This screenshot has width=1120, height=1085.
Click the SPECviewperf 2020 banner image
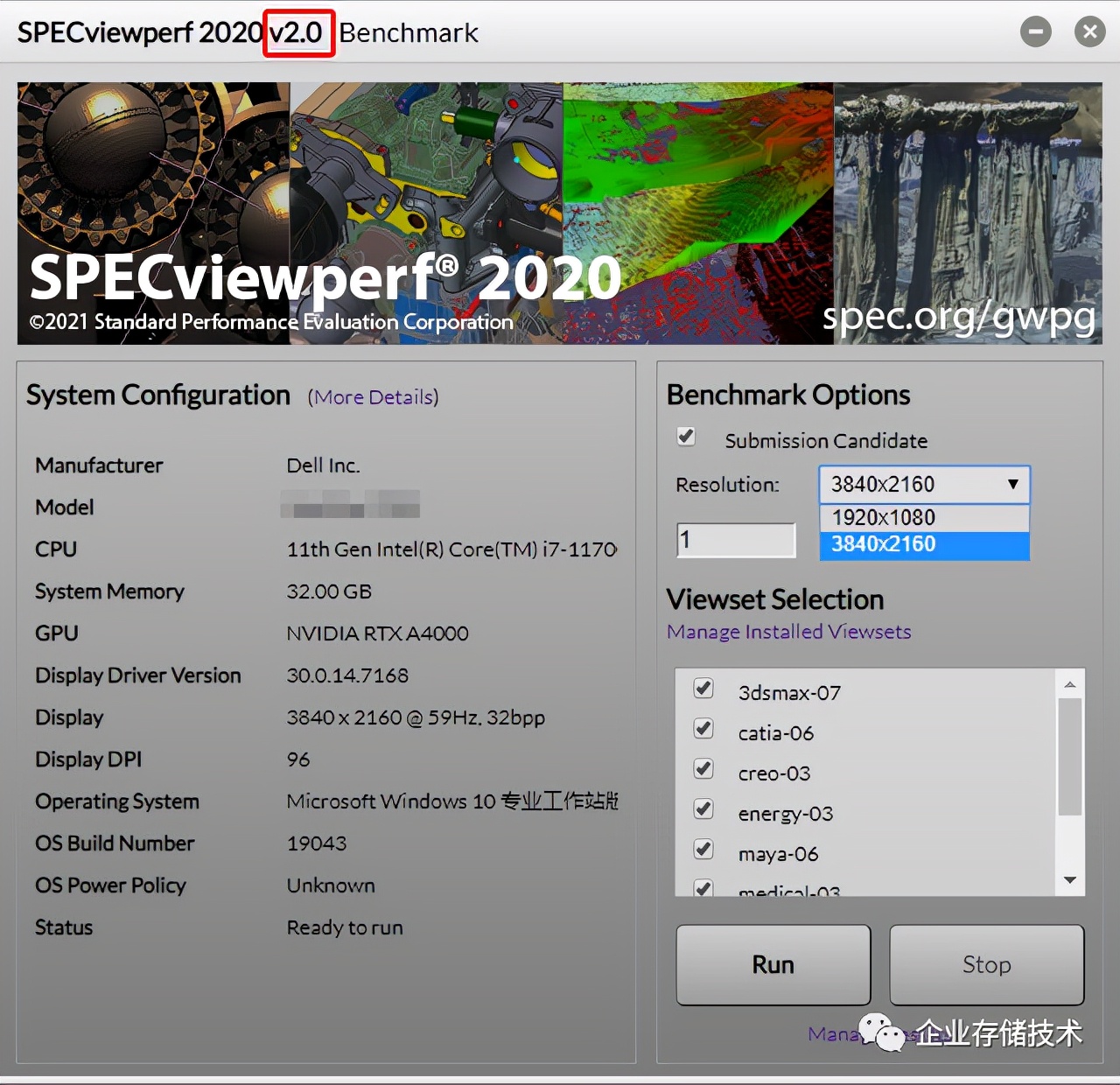pyautogui.click(x=560, y=213)
